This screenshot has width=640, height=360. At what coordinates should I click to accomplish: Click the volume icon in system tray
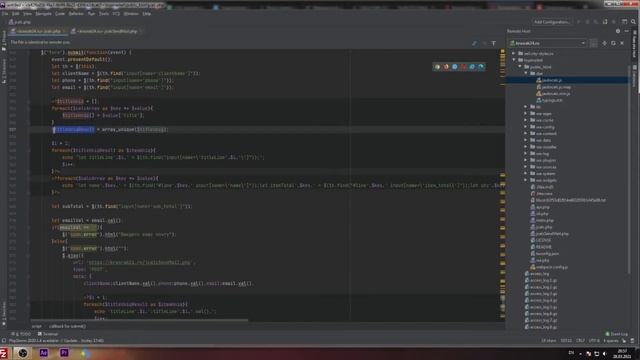(604, 353)
